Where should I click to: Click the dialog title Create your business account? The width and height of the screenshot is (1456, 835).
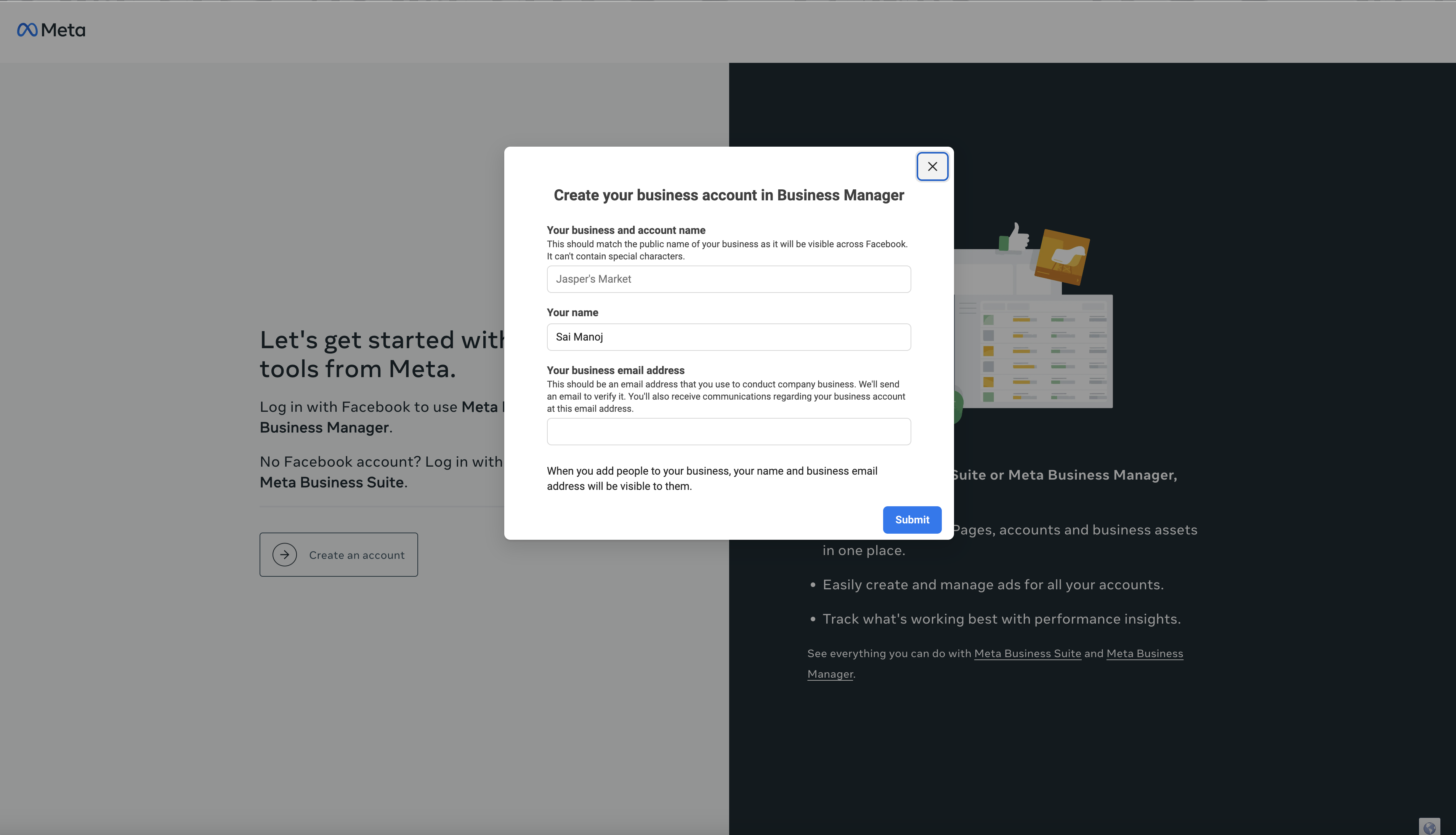729,195
